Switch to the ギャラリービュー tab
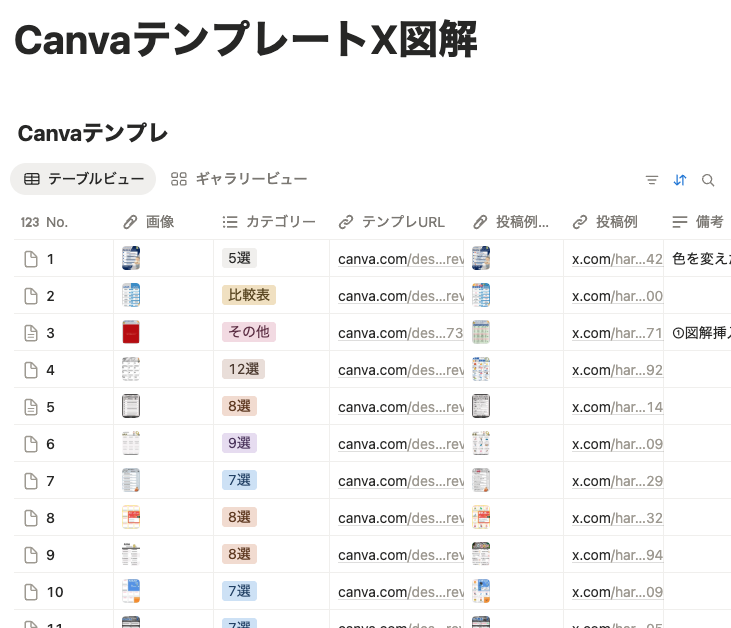Screen dimensions: 731x628 (239, 179)
